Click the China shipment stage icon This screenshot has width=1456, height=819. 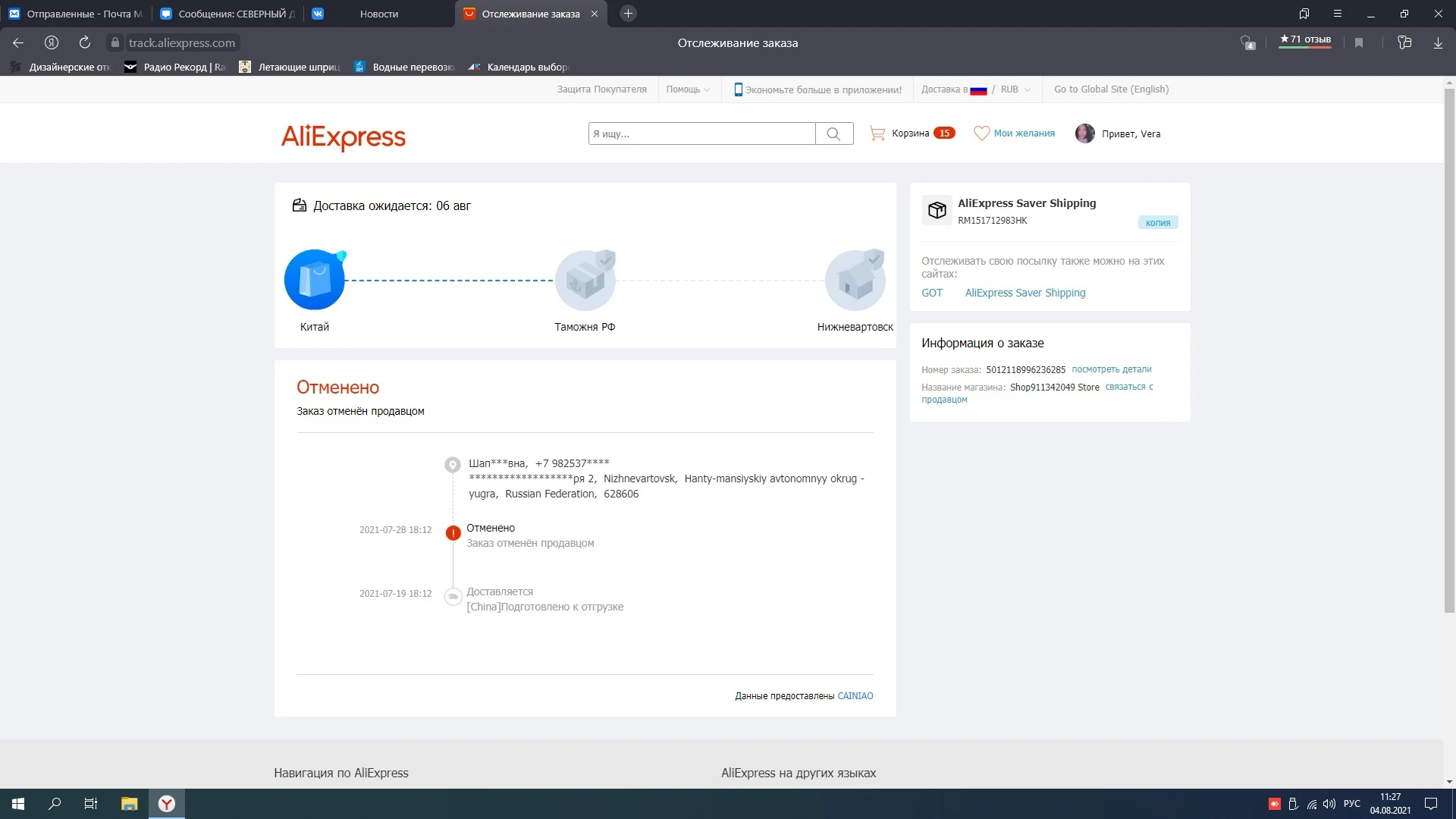pos(315,280)
